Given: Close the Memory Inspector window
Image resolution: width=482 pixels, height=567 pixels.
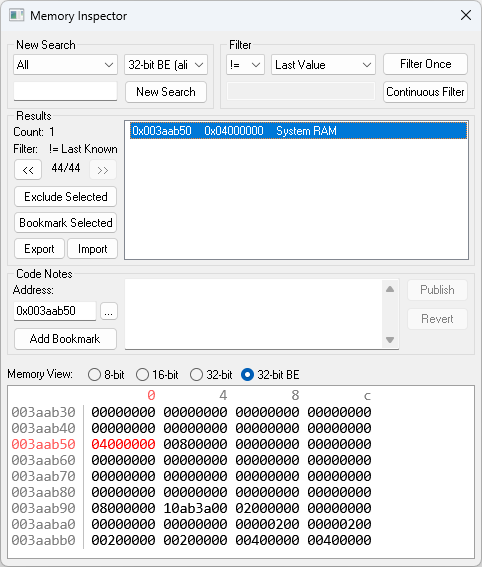Looking at the screenshot, I should click(x=466, y=15).
